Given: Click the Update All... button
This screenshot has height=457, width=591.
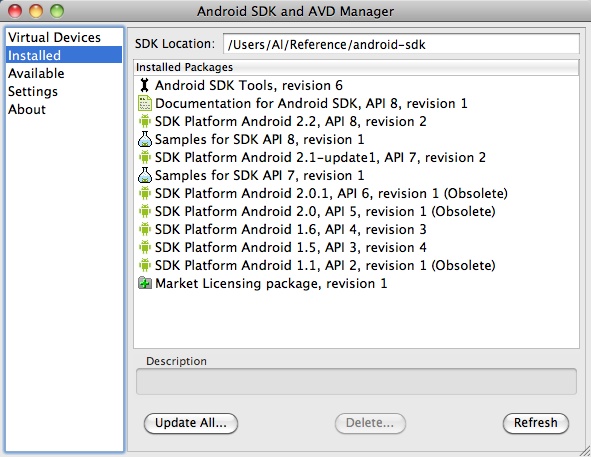Looking at the screenshot, I should (x=191, y=423).
